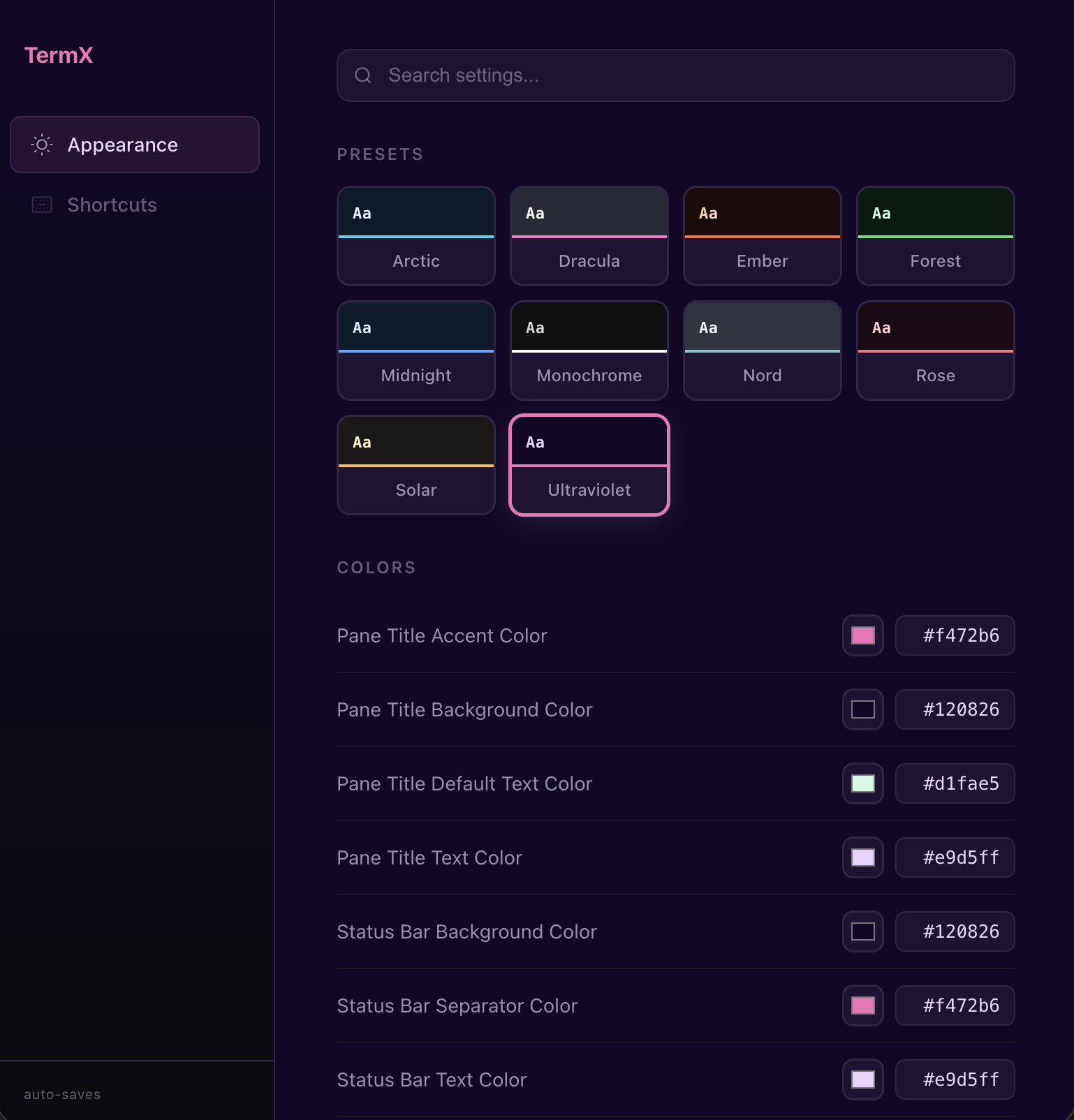Open the Pane Title Background Color swatch
Screen dimensions: 1074x1120
863,709
